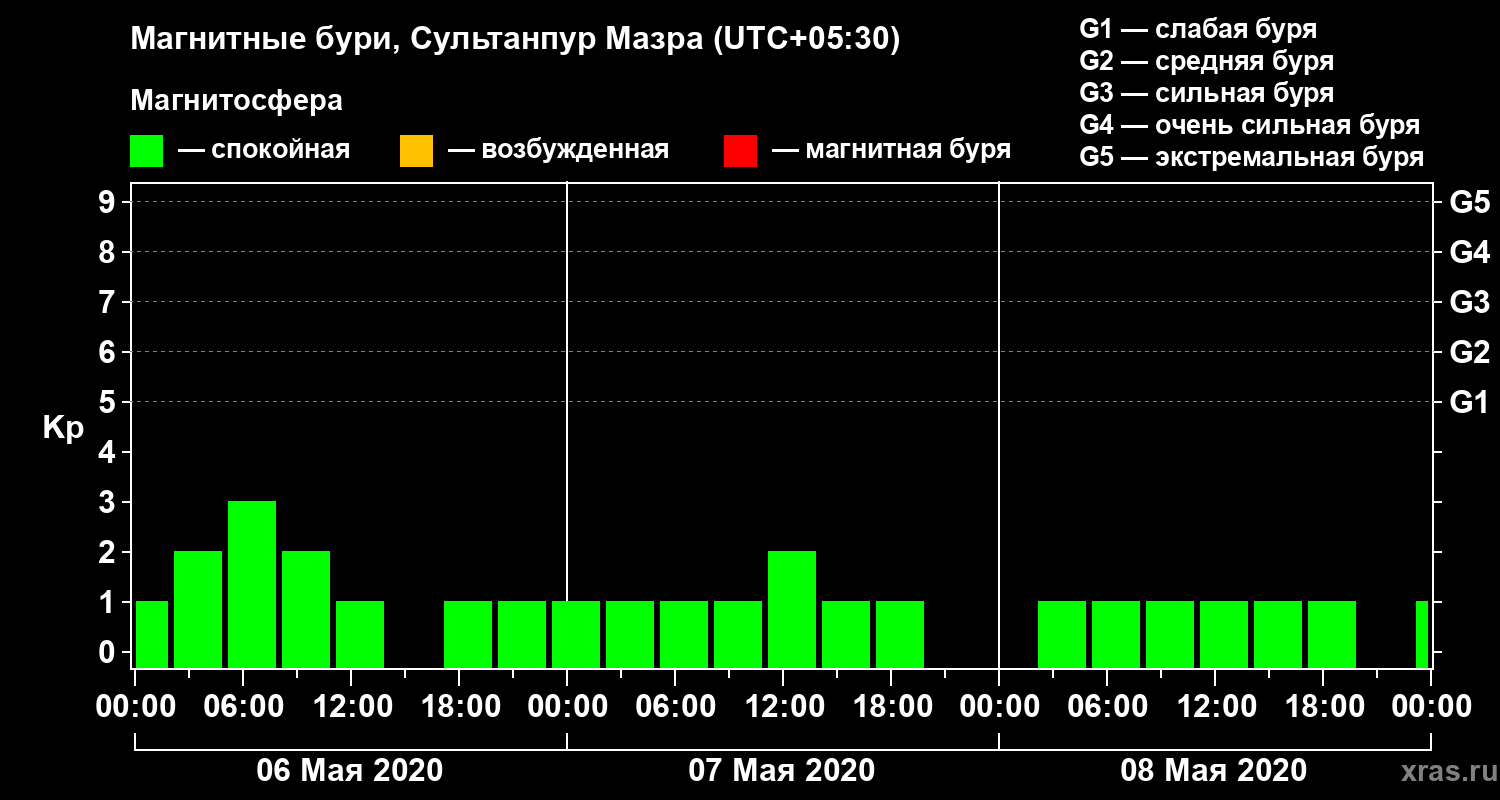Click the first bar at 00:00 on 06 May
Screen dimensions: 1500x800
pos(152,634)
